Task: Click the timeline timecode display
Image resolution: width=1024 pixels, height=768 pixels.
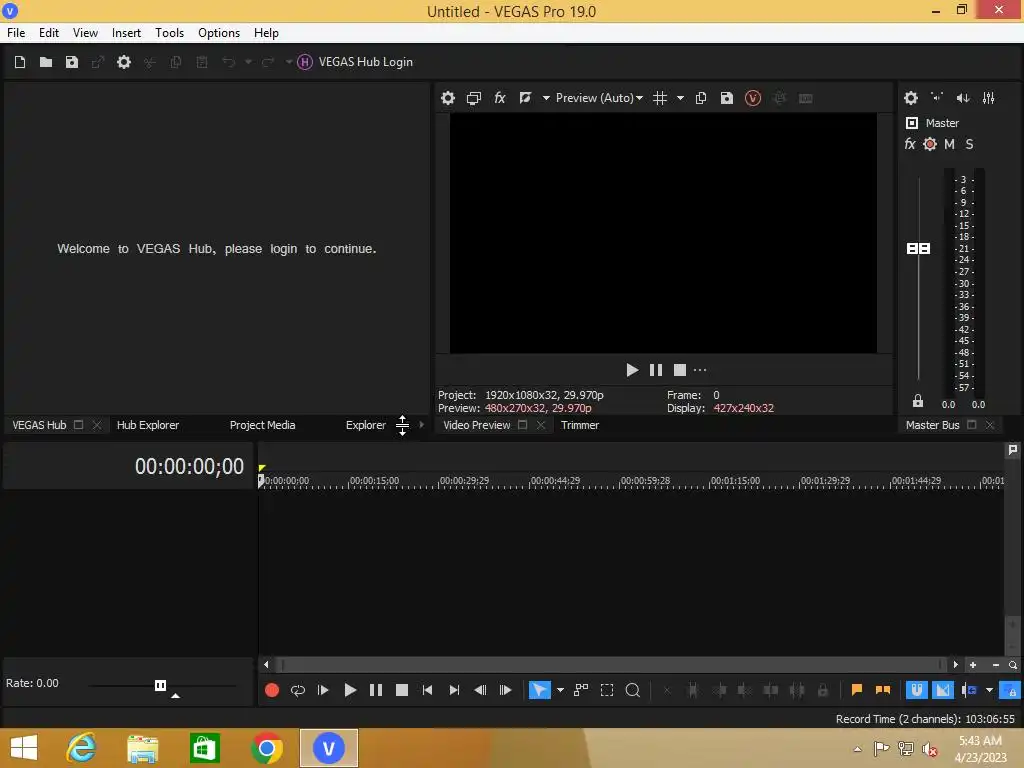Action: coord(189,466)
